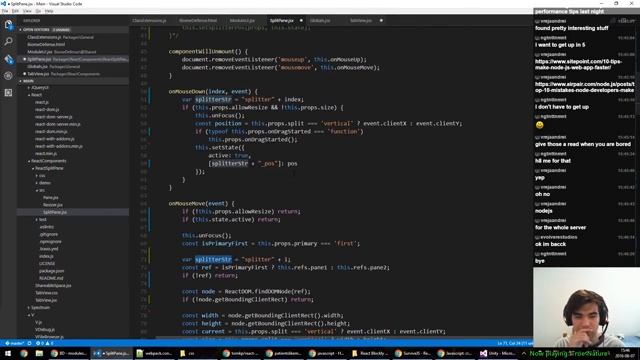The height and width of the screenshot is (360, 640).
Task: Click the 'bye' chat message
Action: [x=540, y=261]
